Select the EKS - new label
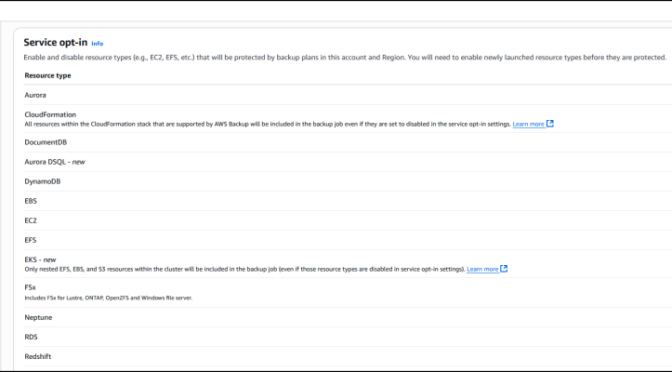 40,260
